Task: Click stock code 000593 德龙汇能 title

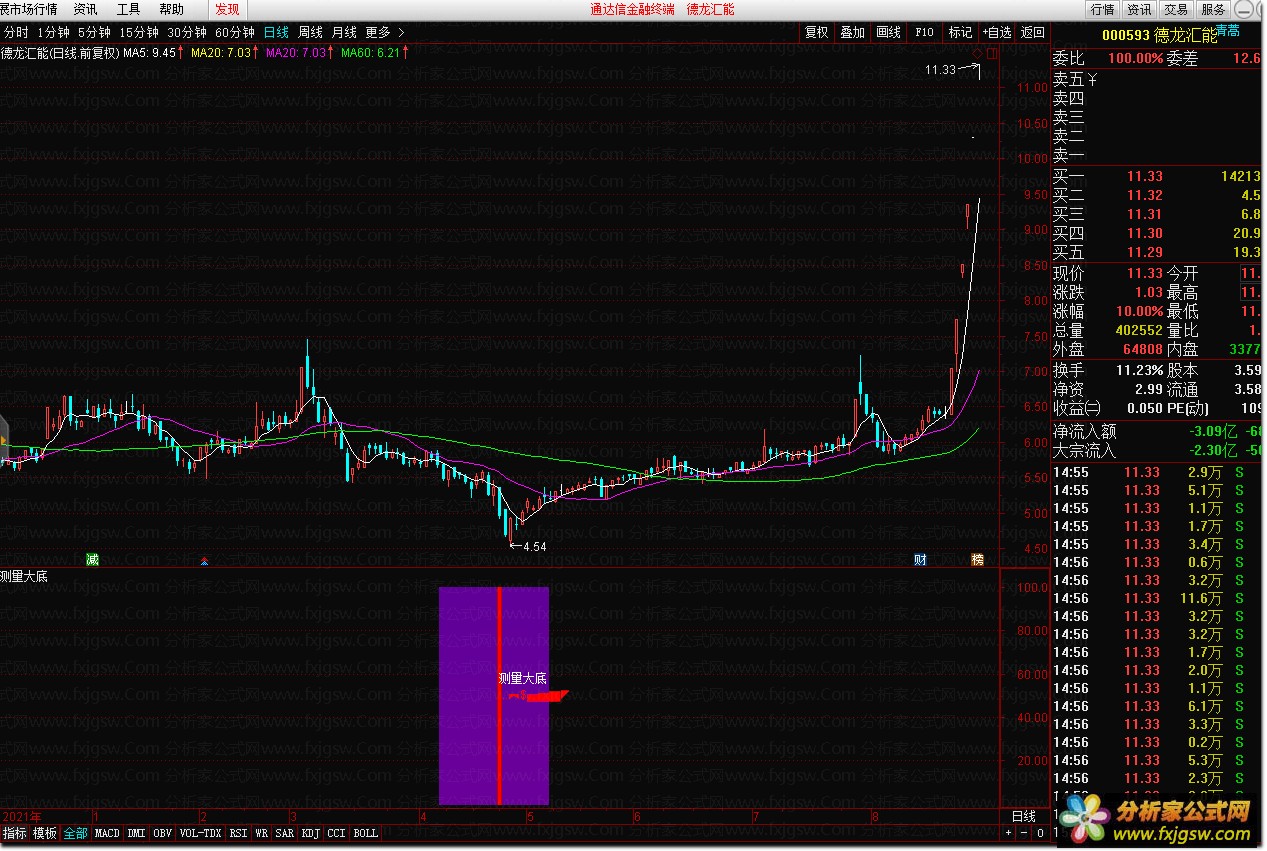Action: (x=1160, y=36)
